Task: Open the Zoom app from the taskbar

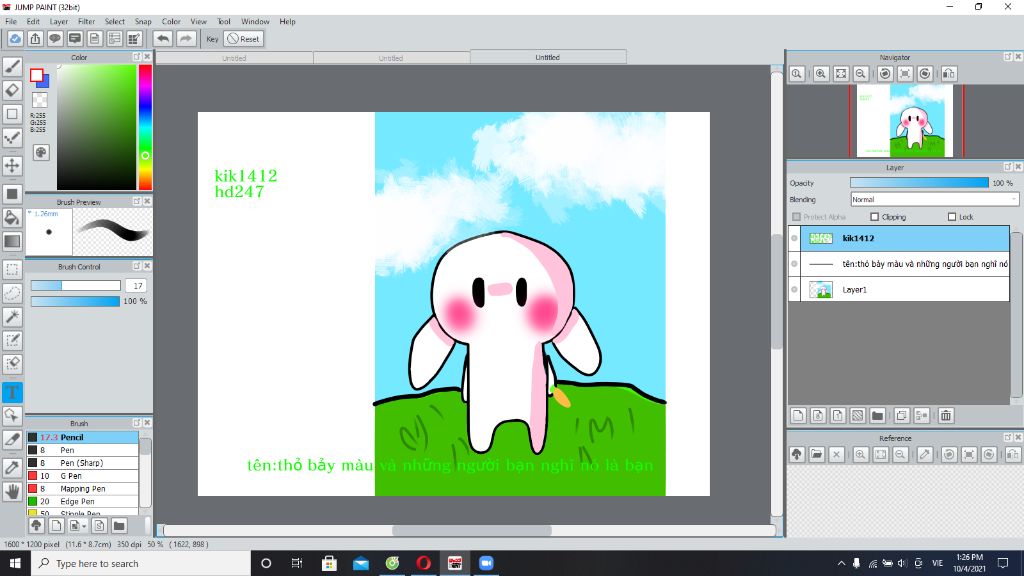Action: (486, 563)
